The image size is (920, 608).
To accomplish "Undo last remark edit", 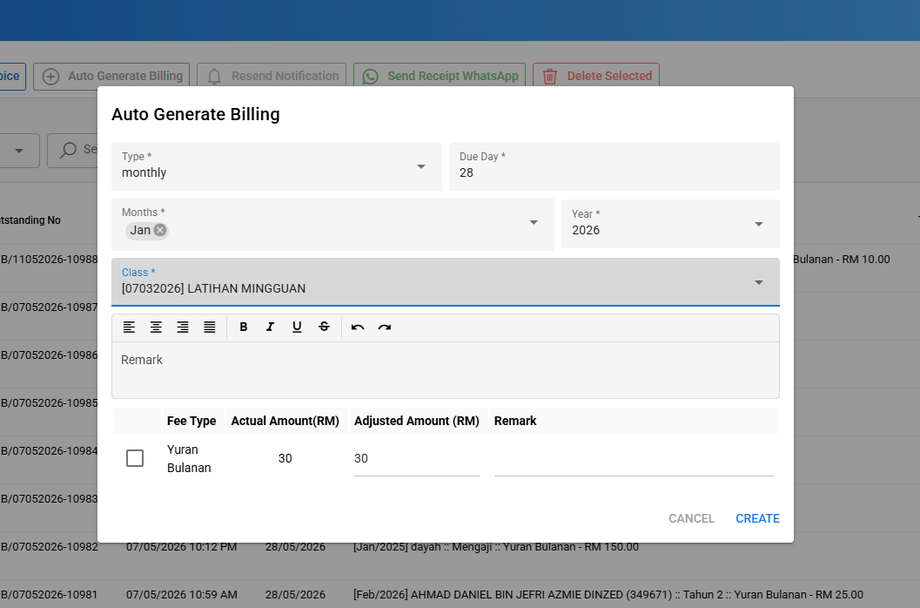I will click(357, 327).
